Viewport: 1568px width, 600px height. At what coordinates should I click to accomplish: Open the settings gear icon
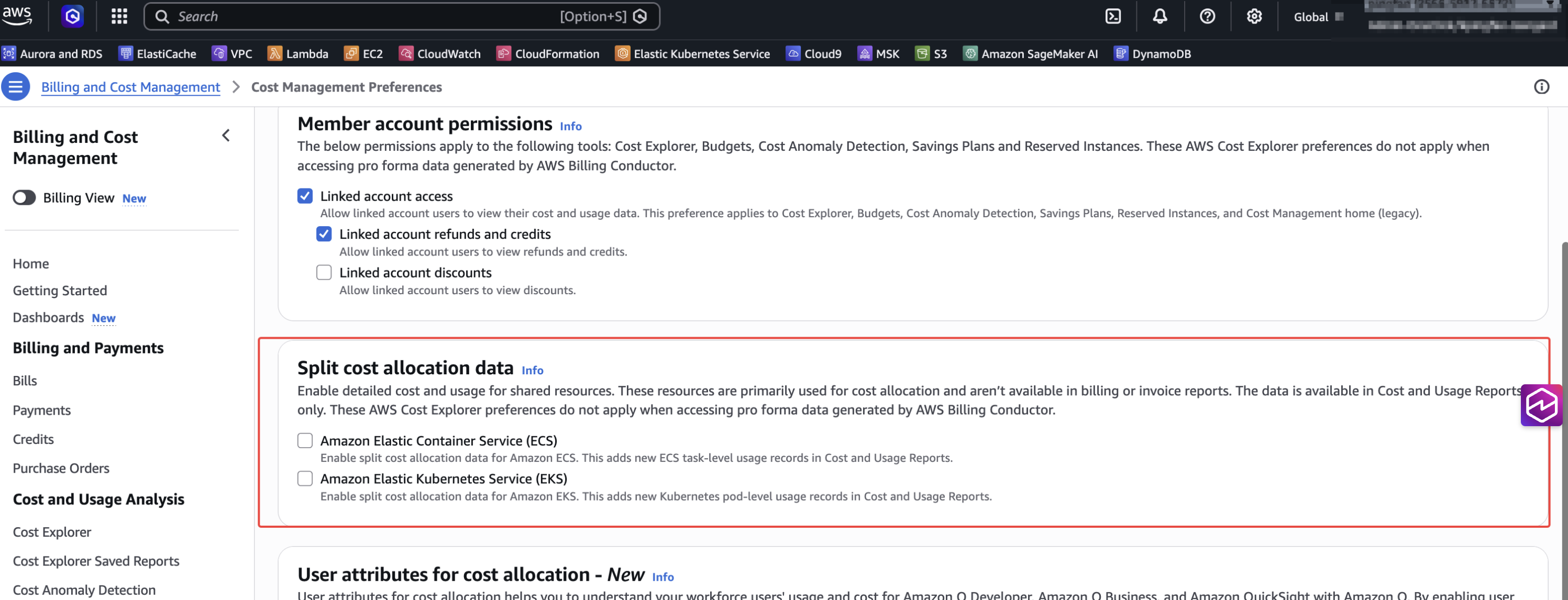coord(1254,16)
